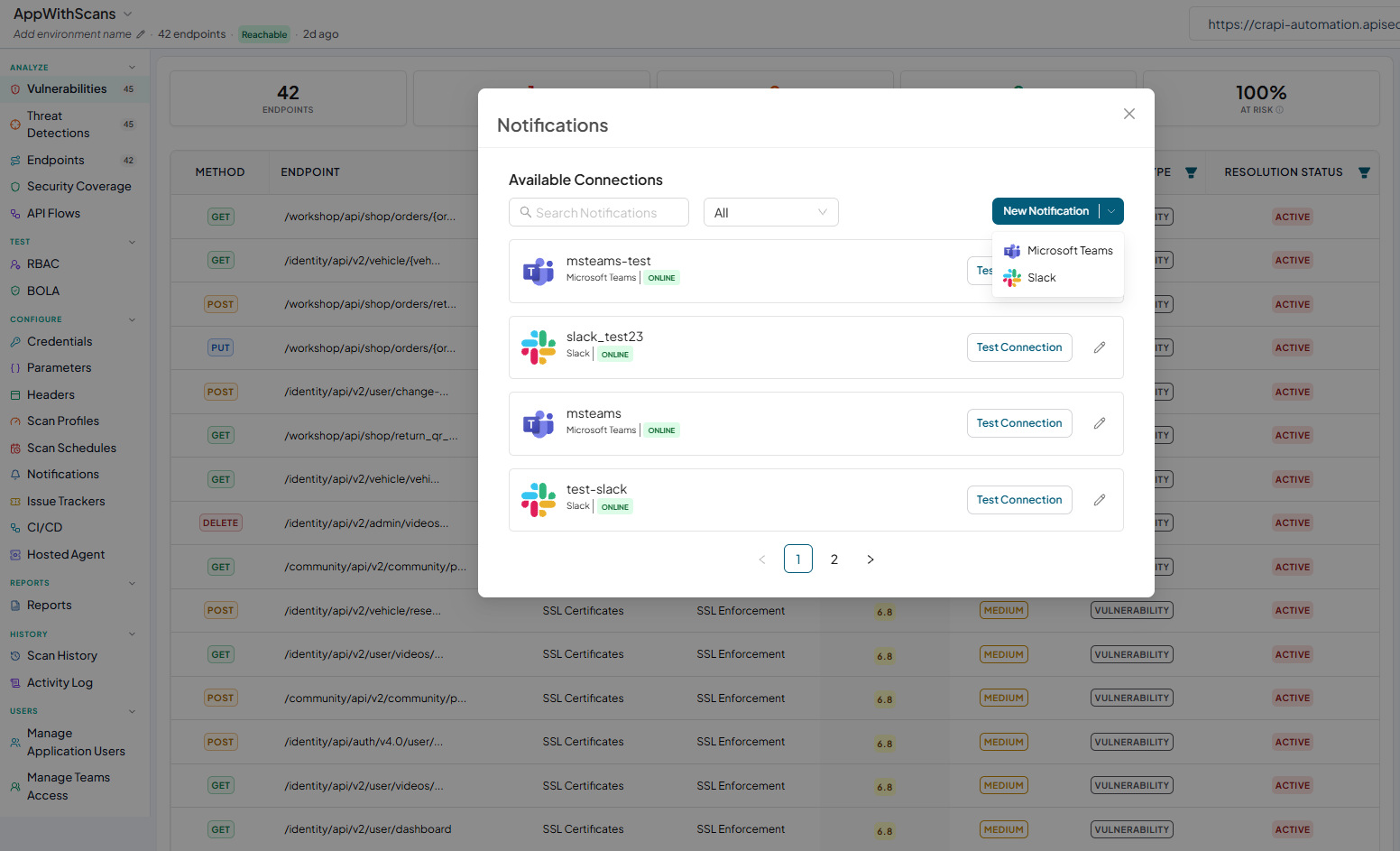
Task: Open Scan Schedules in the sidebar
Action: (71, 448)
